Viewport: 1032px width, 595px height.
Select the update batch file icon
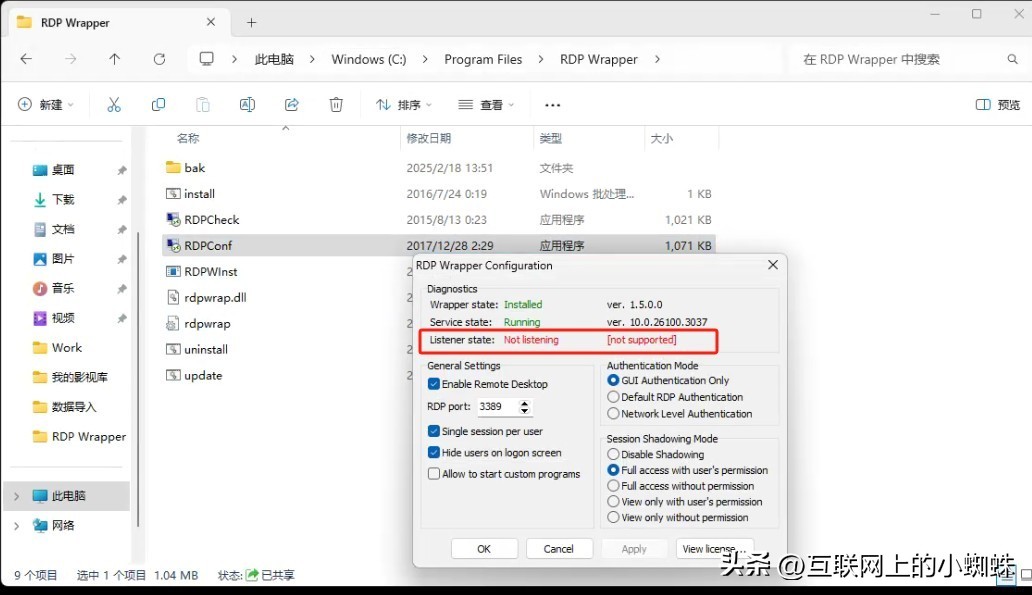(x=173, y=375)
